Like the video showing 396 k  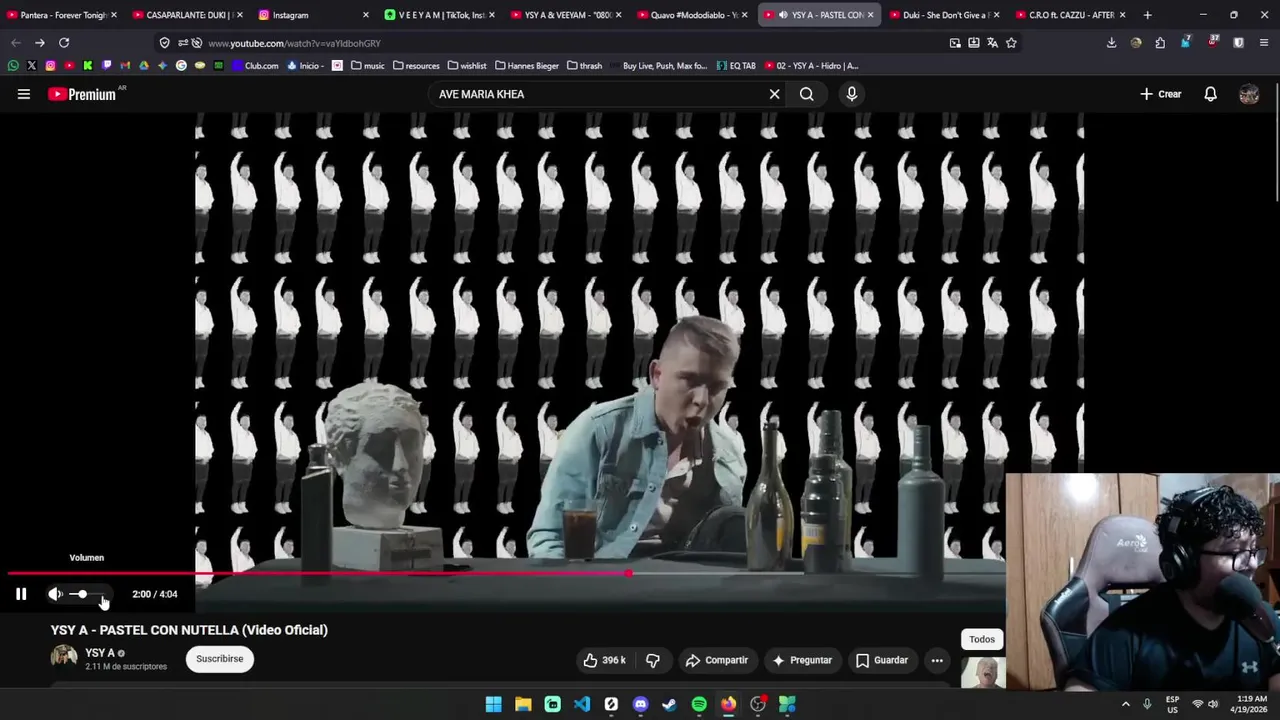pyautogui.click(x=604, y=660)
